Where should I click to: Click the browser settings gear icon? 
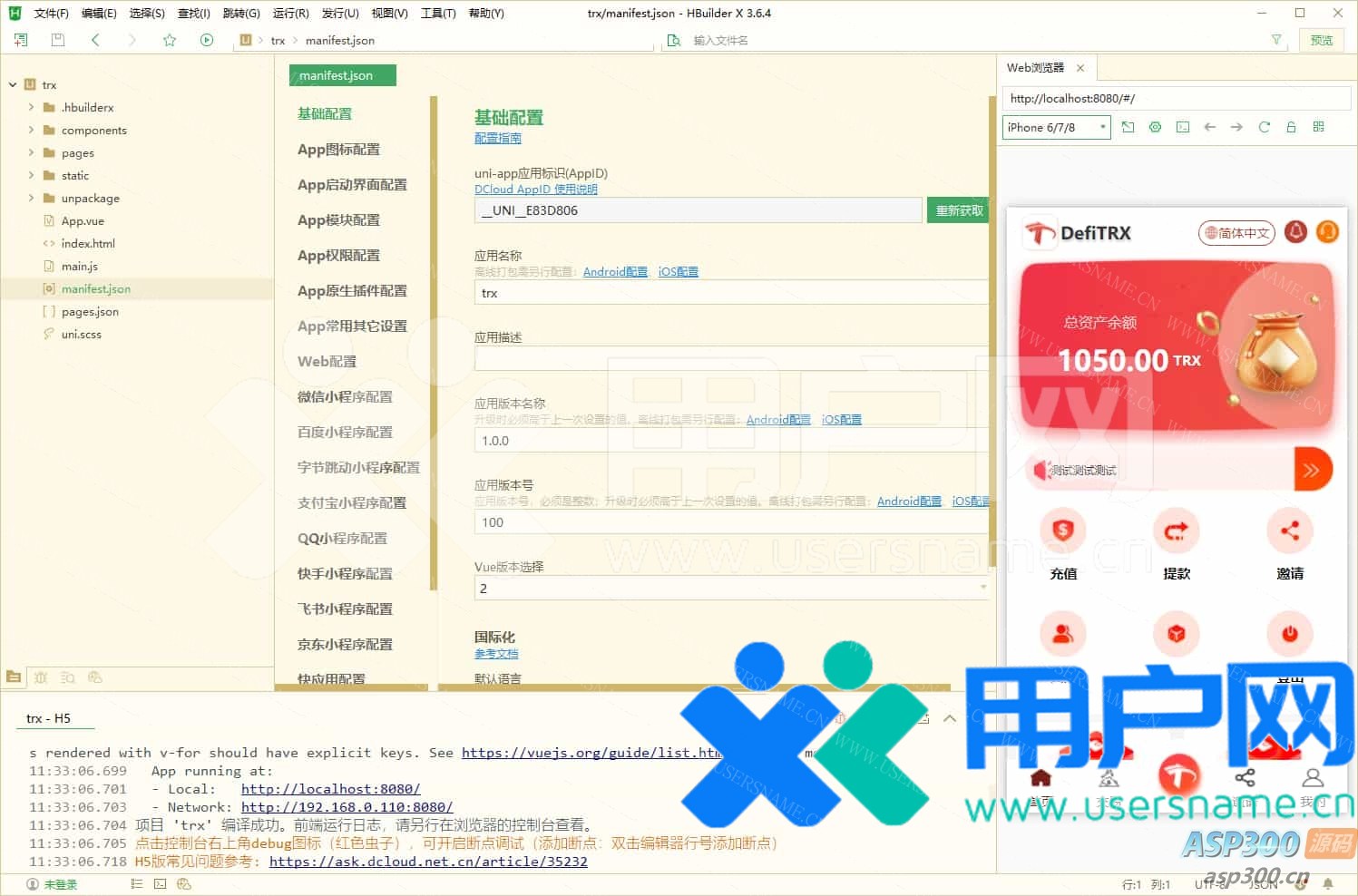(1155, 127)
